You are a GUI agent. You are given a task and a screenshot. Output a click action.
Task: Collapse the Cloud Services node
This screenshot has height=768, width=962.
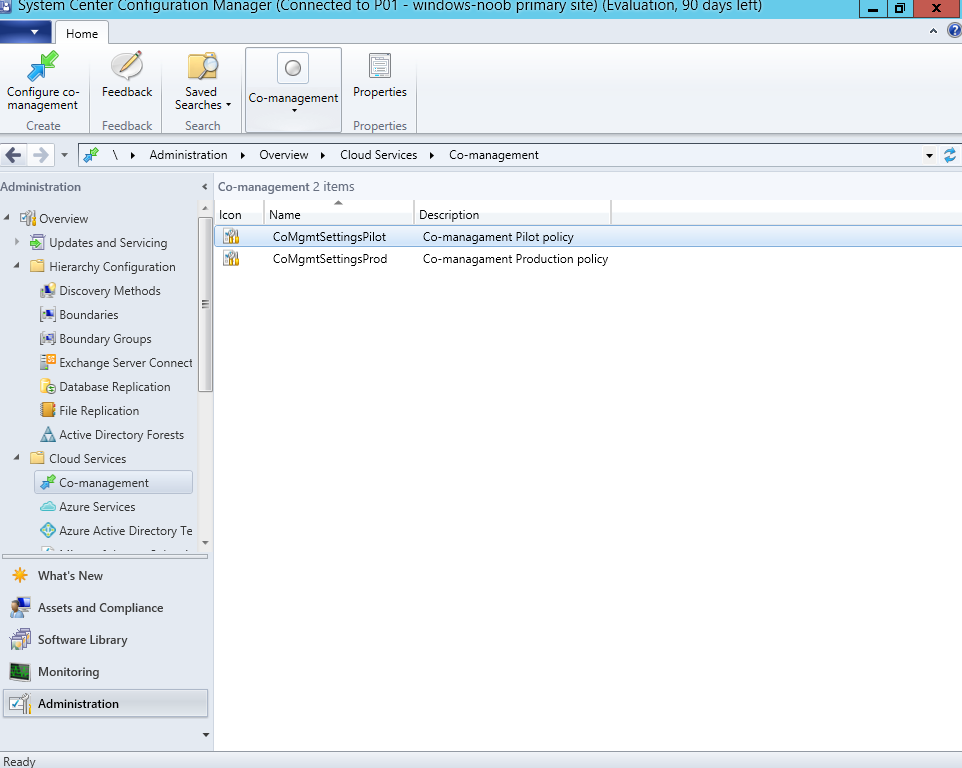click(x=17, y=458)
